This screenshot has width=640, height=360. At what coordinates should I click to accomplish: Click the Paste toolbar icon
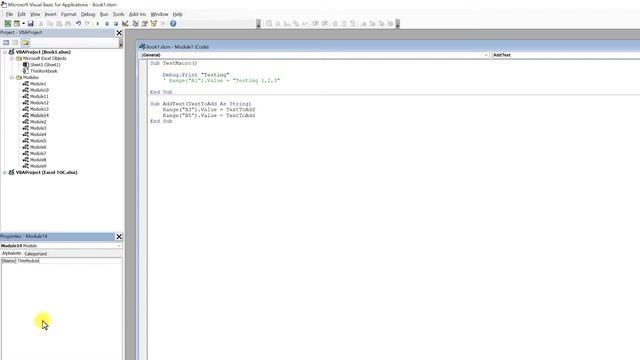click(x=59, y=24)
